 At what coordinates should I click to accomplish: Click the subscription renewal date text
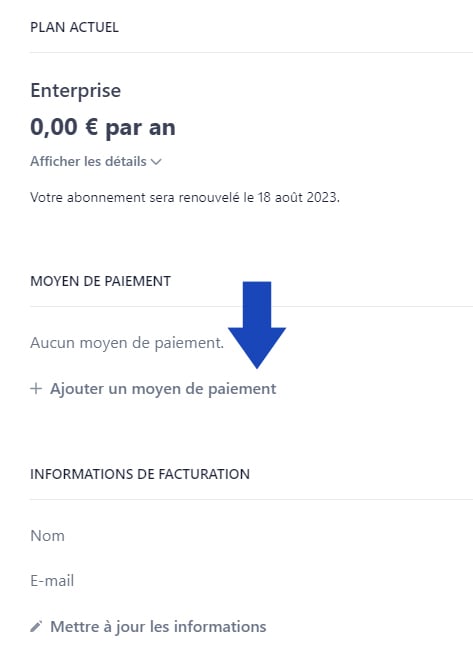point(185,197)
